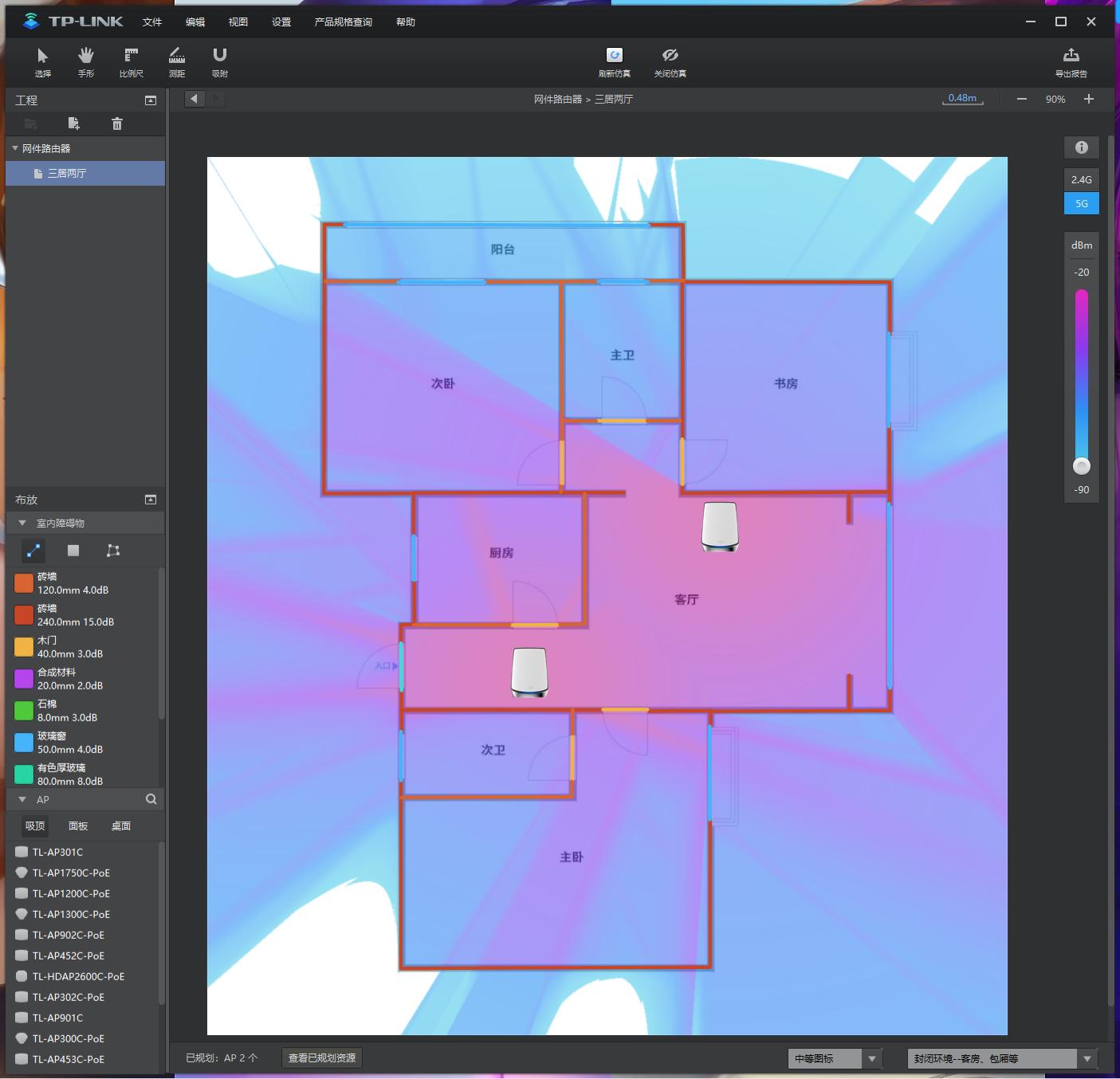Switch heatmap to 5G band
Screen dimensions: 1120x1079
click(x=1081, y=204)
